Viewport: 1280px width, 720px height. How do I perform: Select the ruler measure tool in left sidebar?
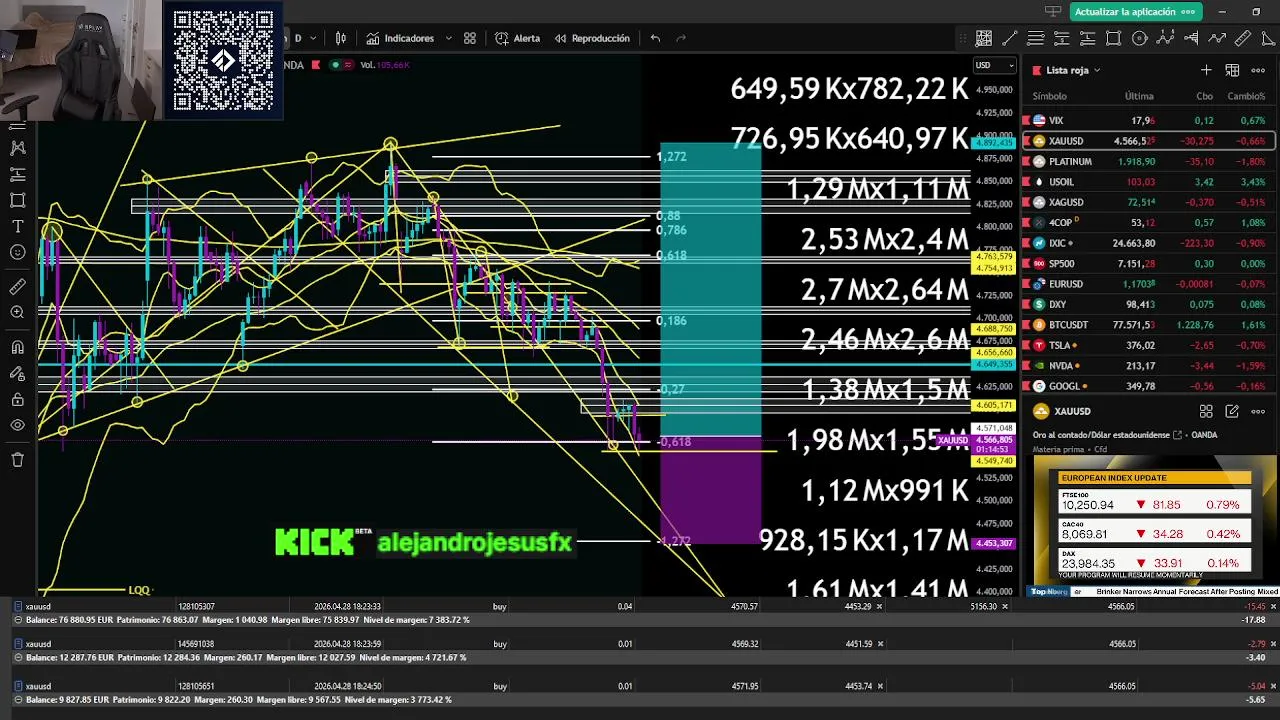pyautogui.click(x=17, y=287)
